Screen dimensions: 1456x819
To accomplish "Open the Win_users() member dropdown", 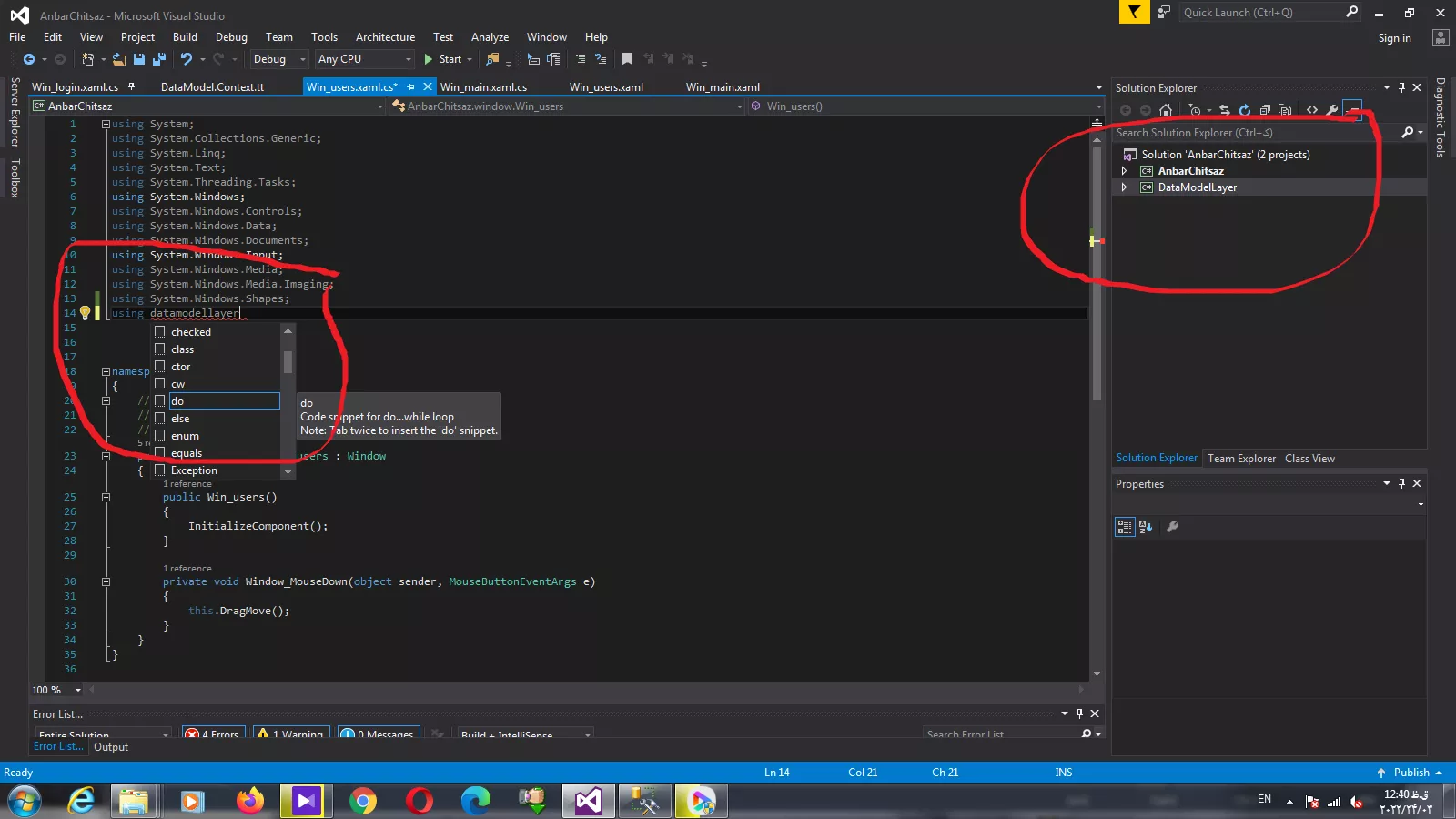I will tap(925, 106).
